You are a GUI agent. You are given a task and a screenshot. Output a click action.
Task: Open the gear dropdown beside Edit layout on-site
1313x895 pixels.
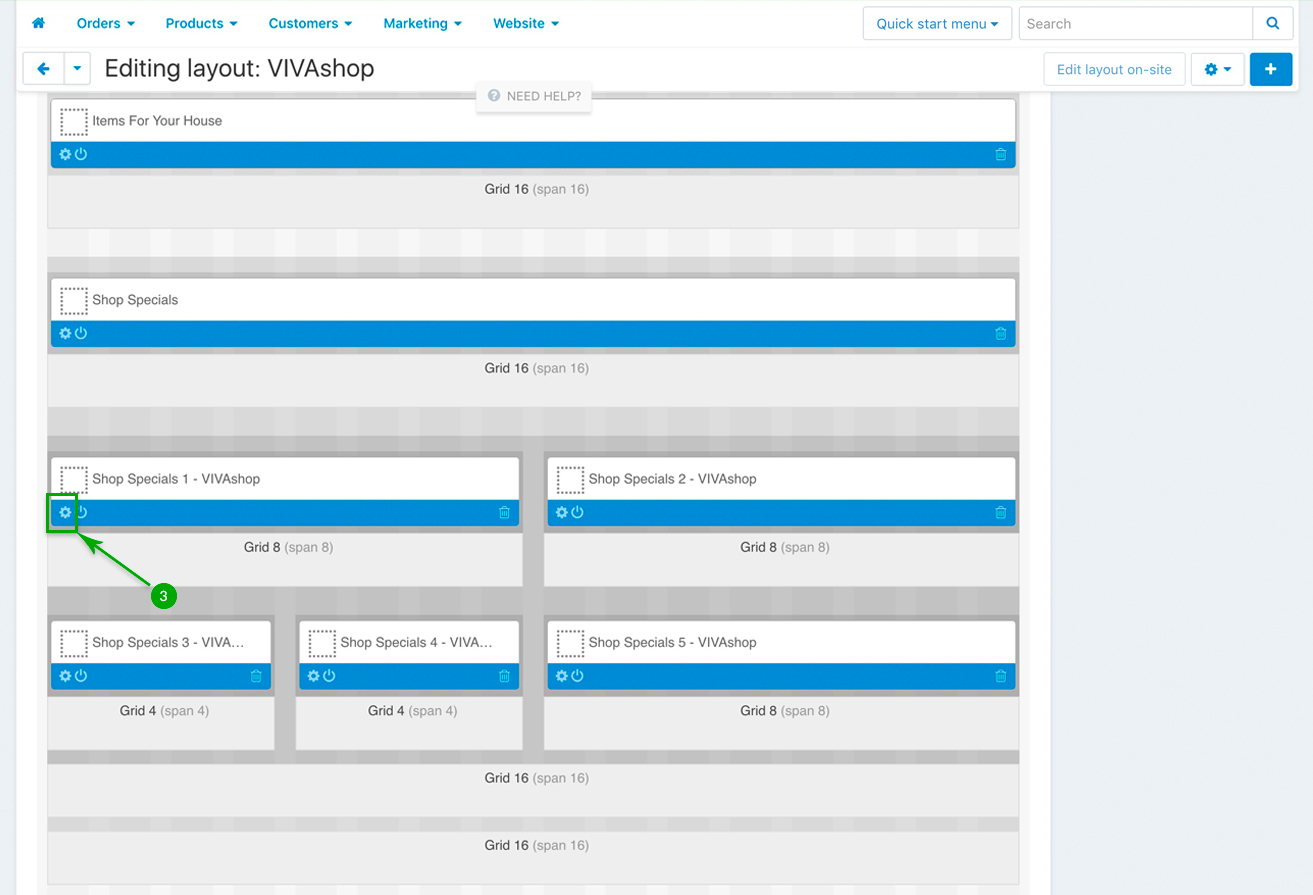[x=1217, y=69]
